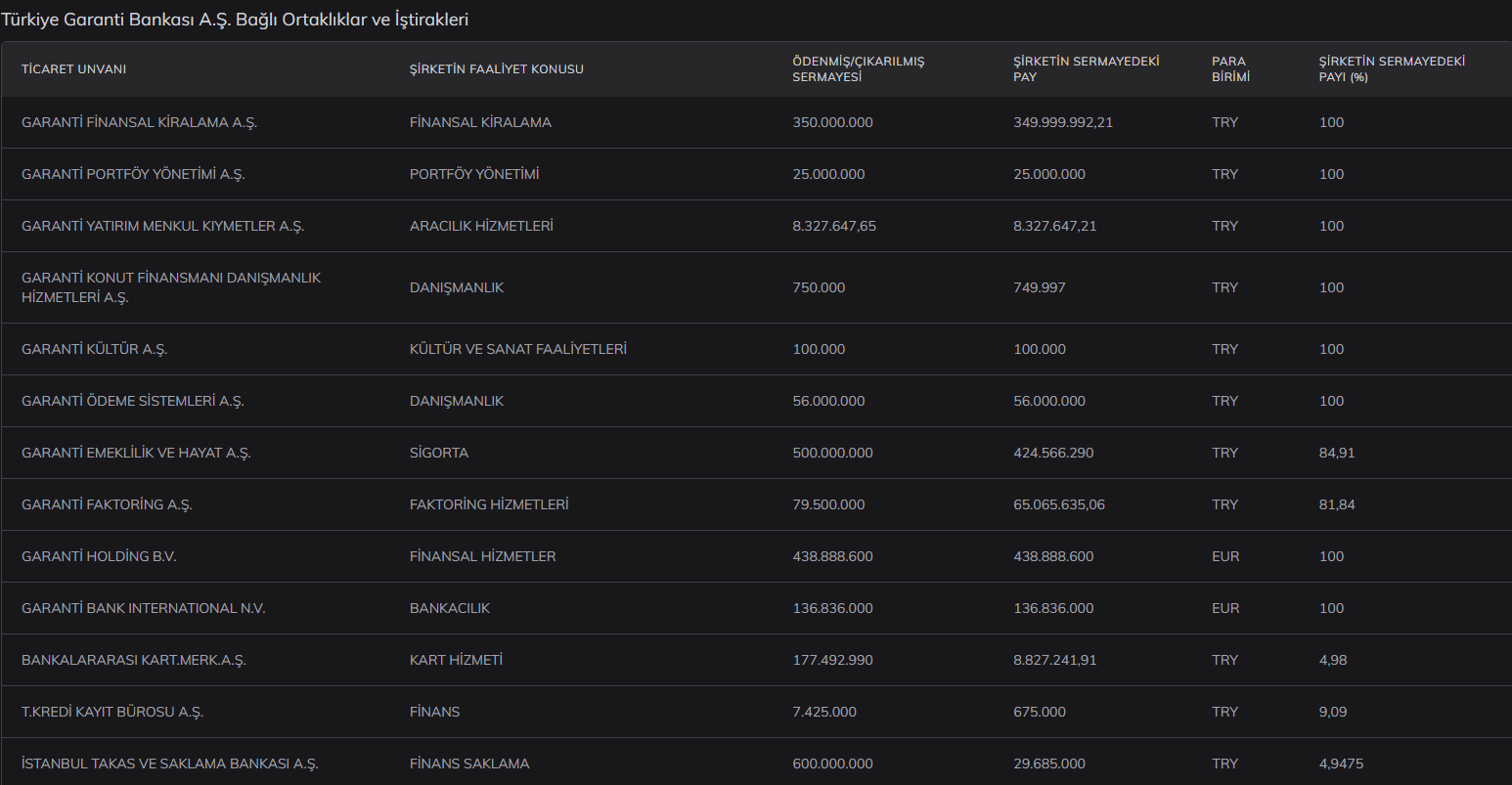This screenshot has width=1512, height=785.
Task: Select GARANTİ FAKTORİNG A.Ş. cell
Action: (107, 504)
